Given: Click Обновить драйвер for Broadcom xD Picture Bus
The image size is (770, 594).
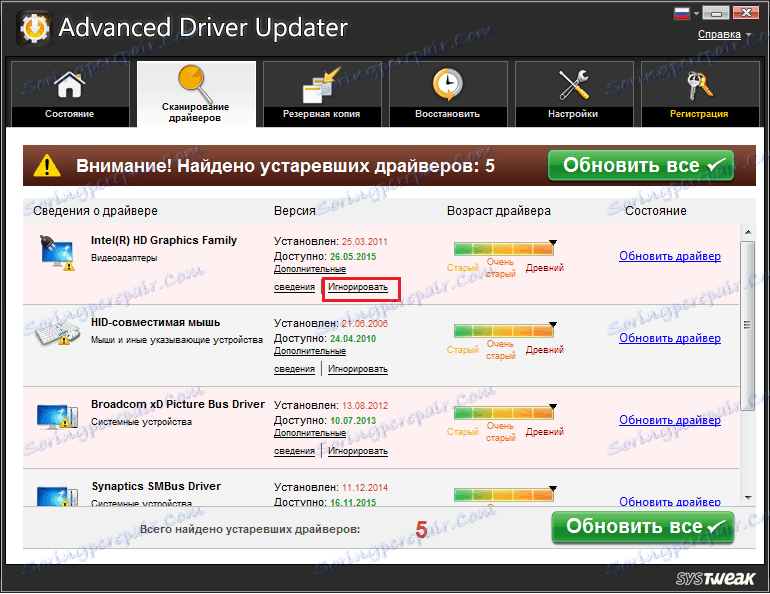Looking at the screenshot, I should click(x=670, y=420).
